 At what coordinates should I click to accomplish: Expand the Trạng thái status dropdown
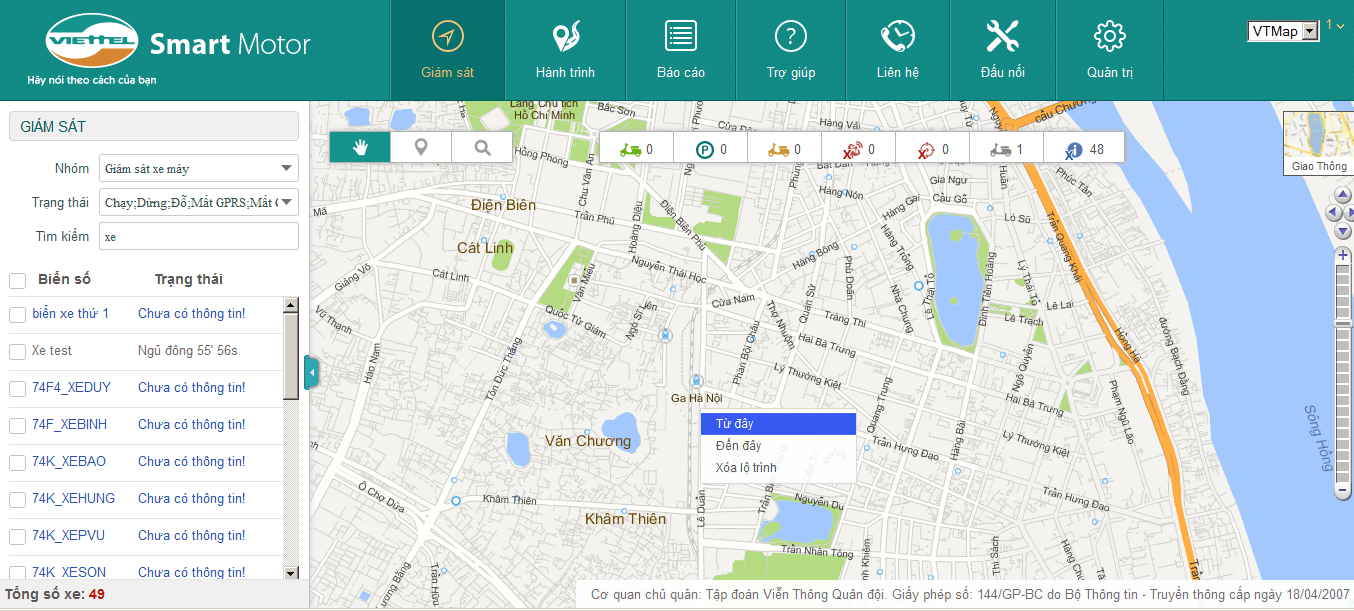tap(199, 203)
